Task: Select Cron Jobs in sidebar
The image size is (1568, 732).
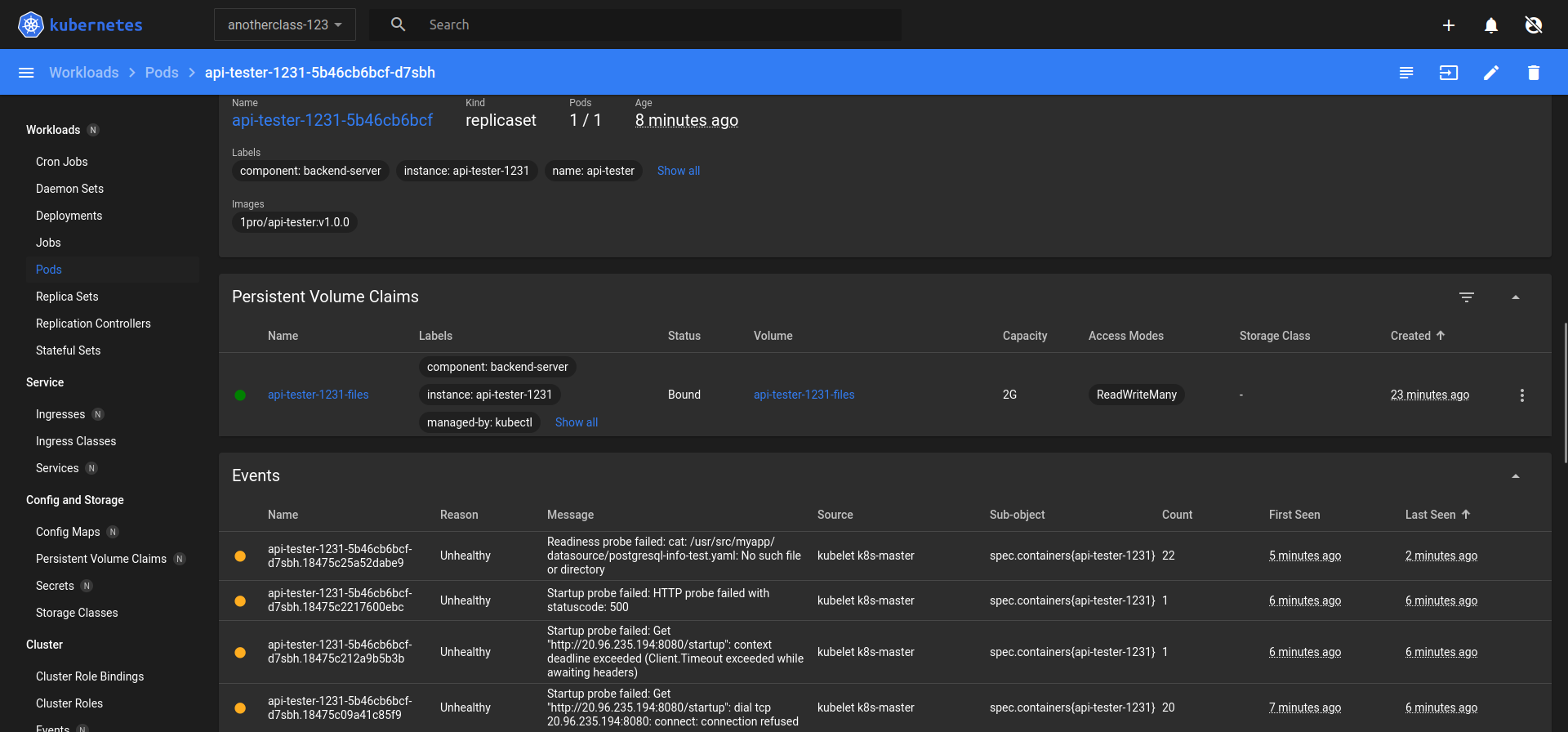Action: click(62, 162)
